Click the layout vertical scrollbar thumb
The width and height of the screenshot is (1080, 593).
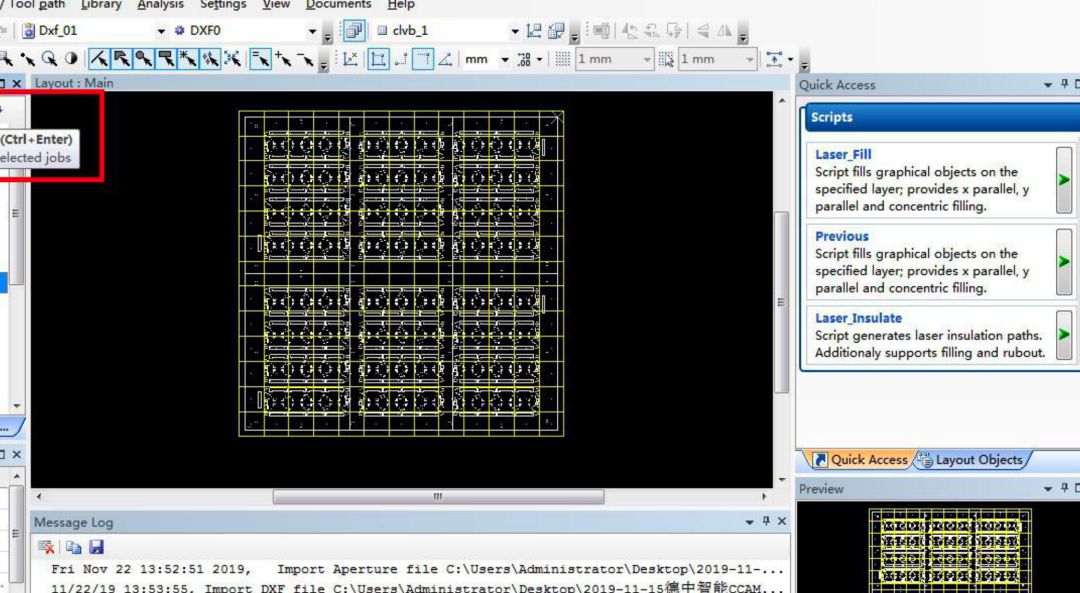click(x=782, y=302)
